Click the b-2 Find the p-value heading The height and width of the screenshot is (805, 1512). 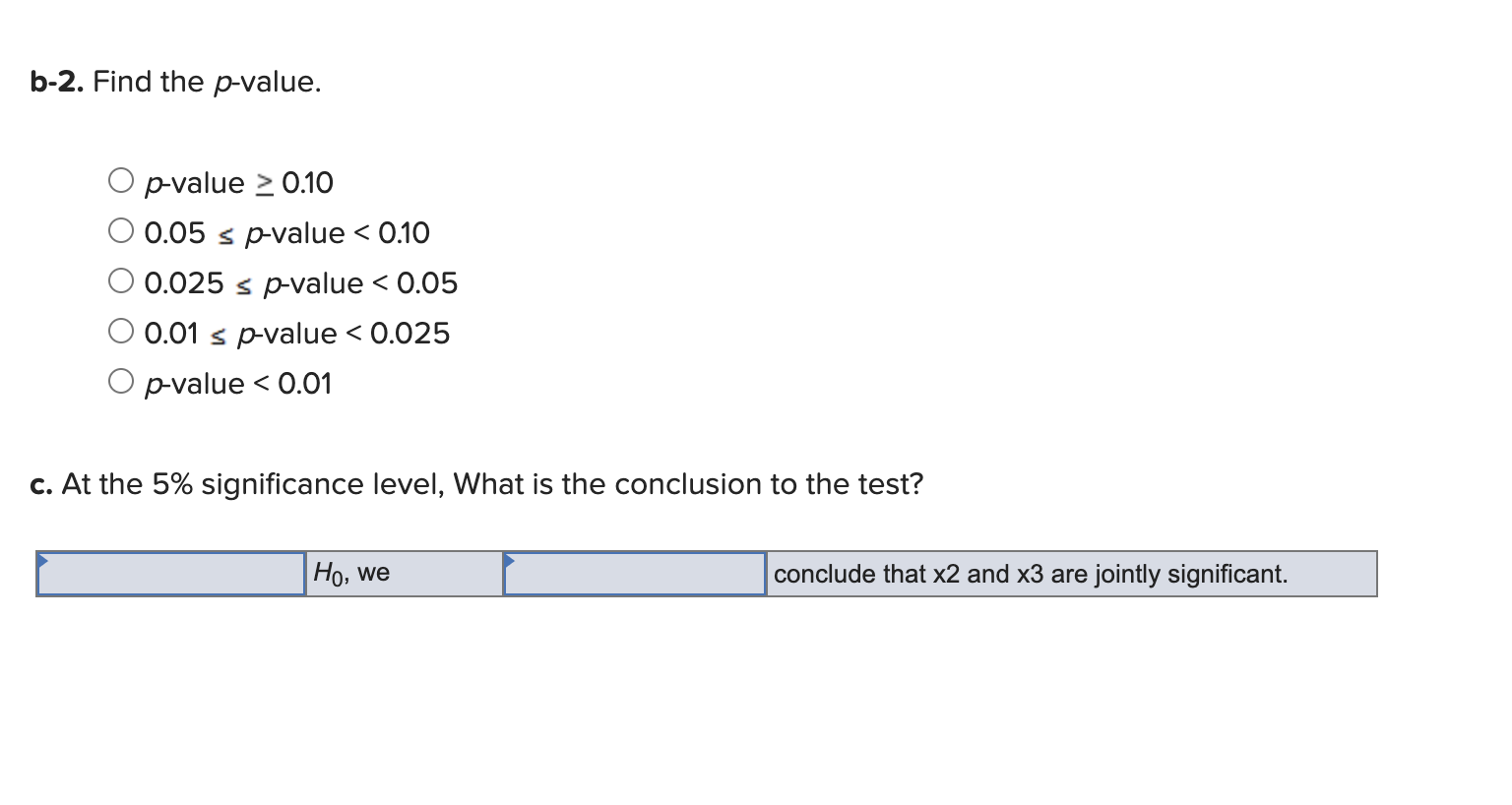click(x=175, y=82)
